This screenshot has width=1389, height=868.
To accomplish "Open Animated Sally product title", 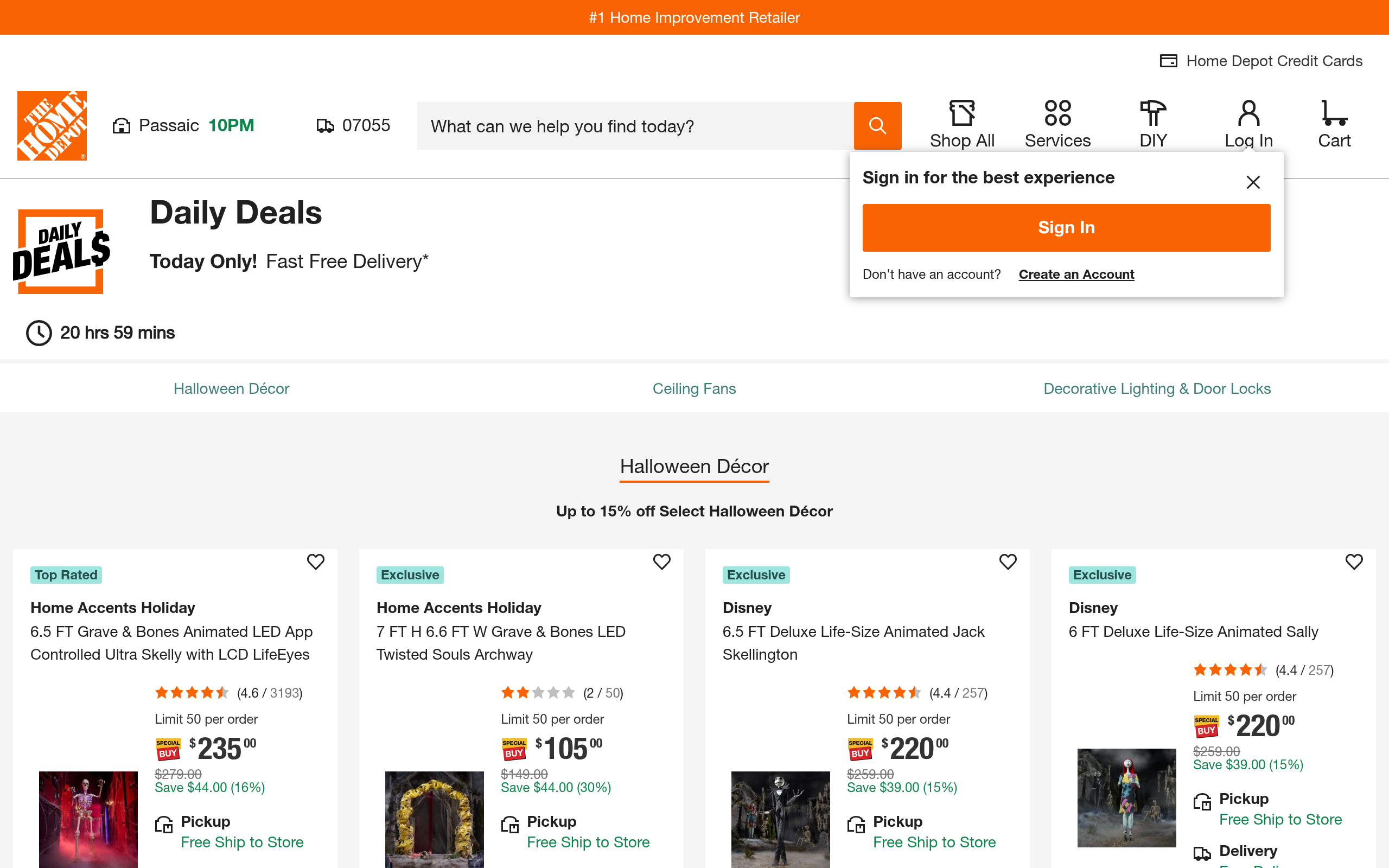I will coord(1193,631).
